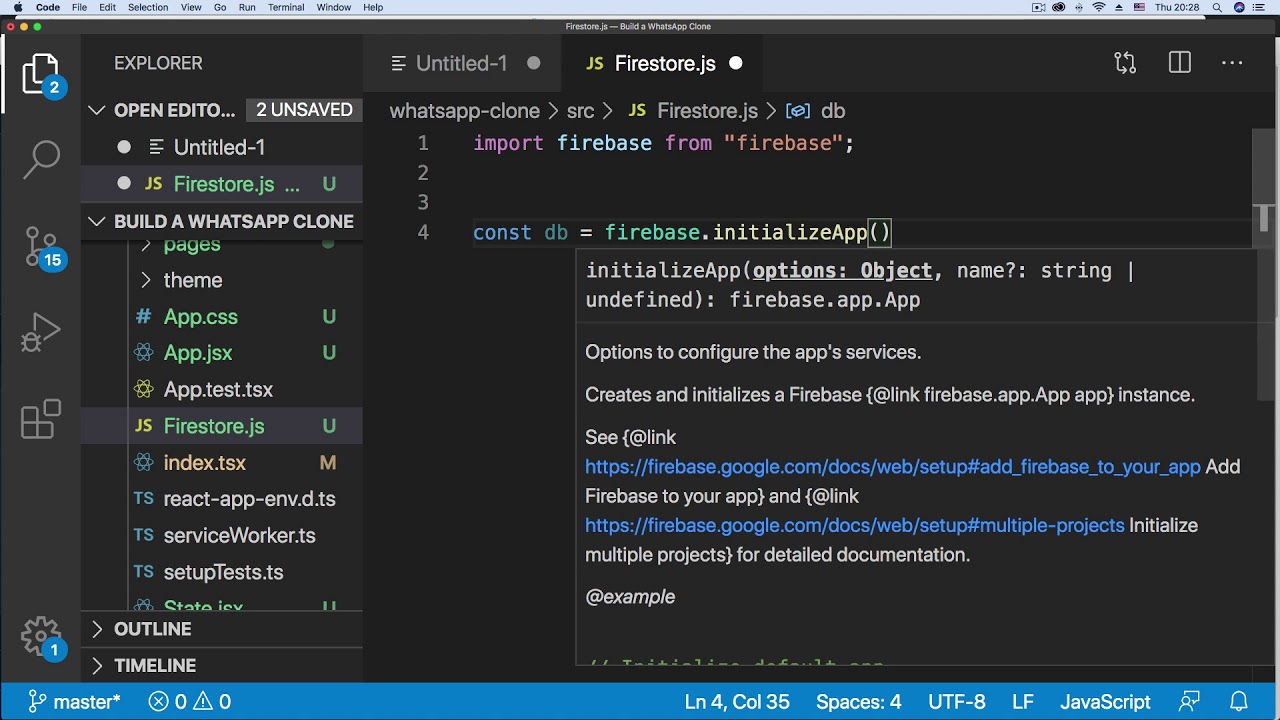Open the Extensions view
This screenshot has width=1280, height=720.
[41, 419]
